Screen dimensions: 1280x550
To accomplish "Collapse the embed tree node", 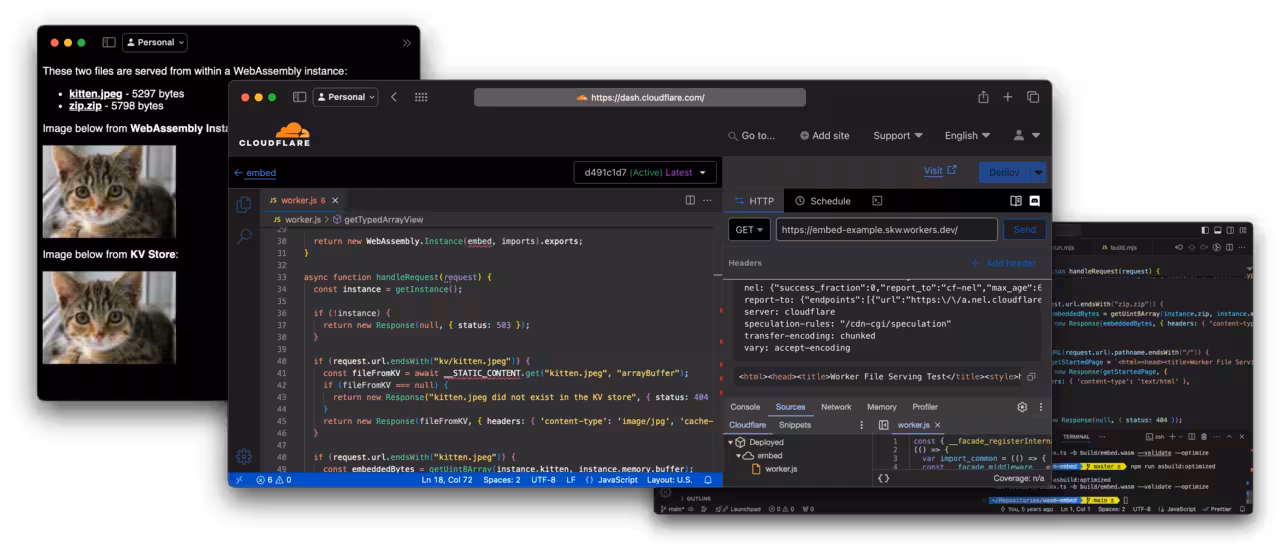I will tap(739, 455).
